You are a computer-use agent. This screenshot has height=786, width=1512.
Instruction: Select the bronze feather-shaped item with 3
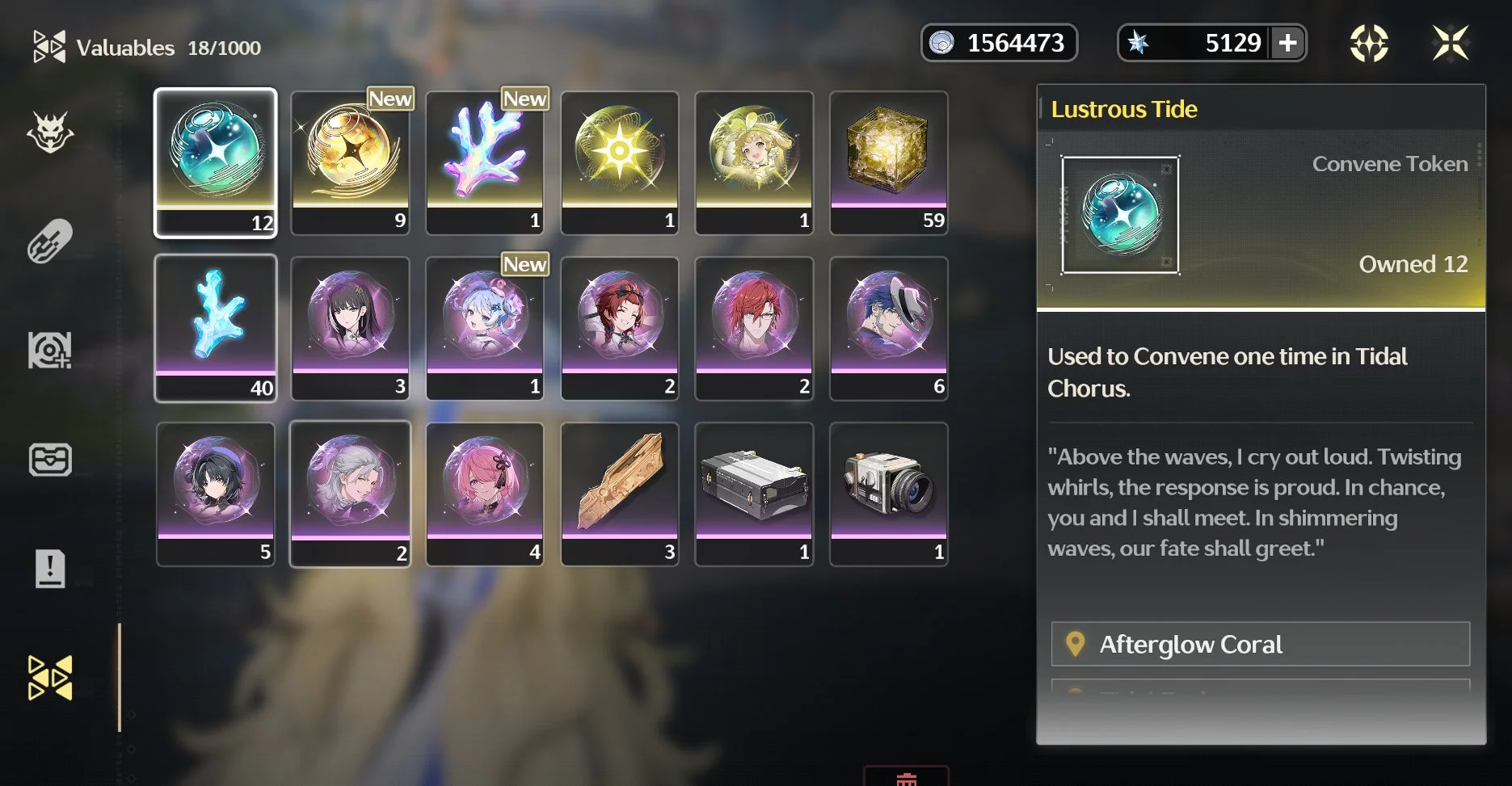coord(620,494)
